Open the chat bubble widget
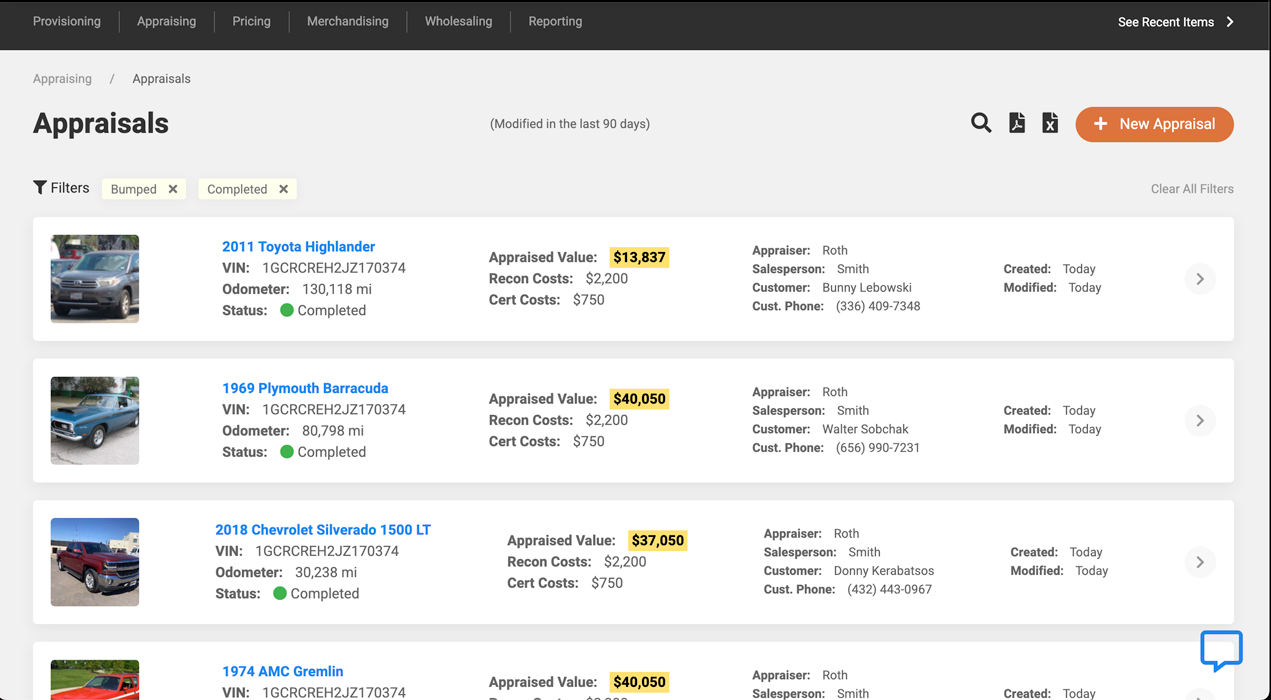 click(x=1221, y=651)
